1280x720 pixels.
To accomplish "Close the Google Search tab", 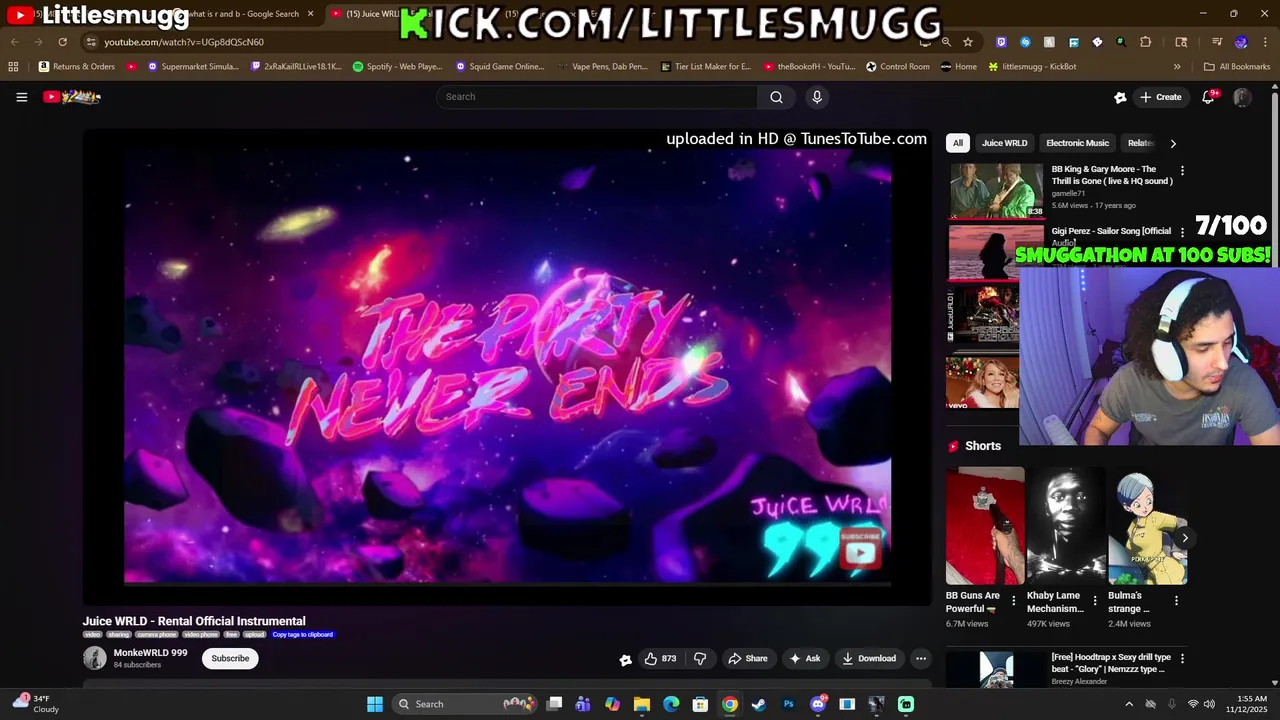I will coord(310,14).
